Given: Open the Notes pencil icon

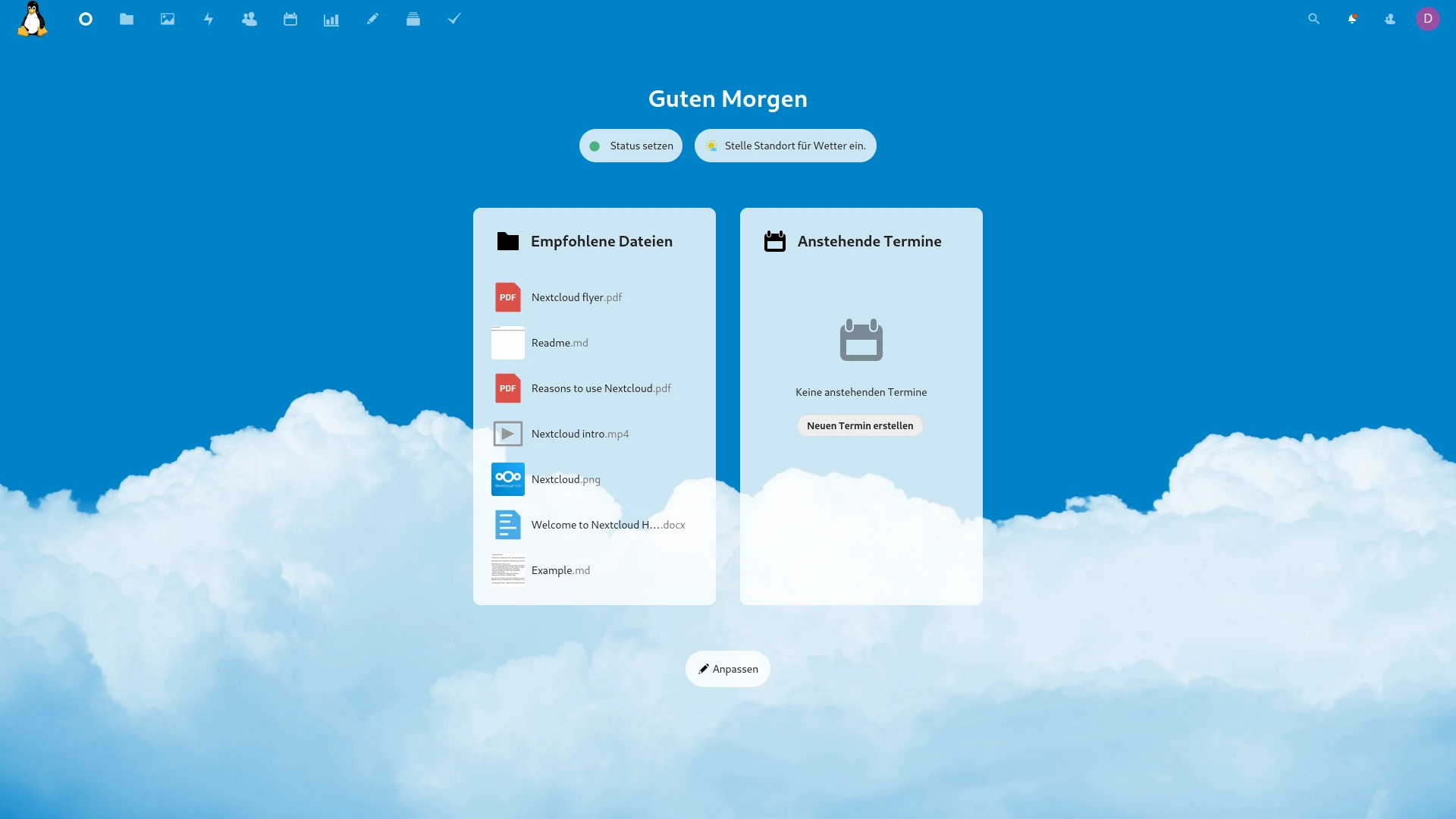Looking at the screenshot, I should point(372,19).
